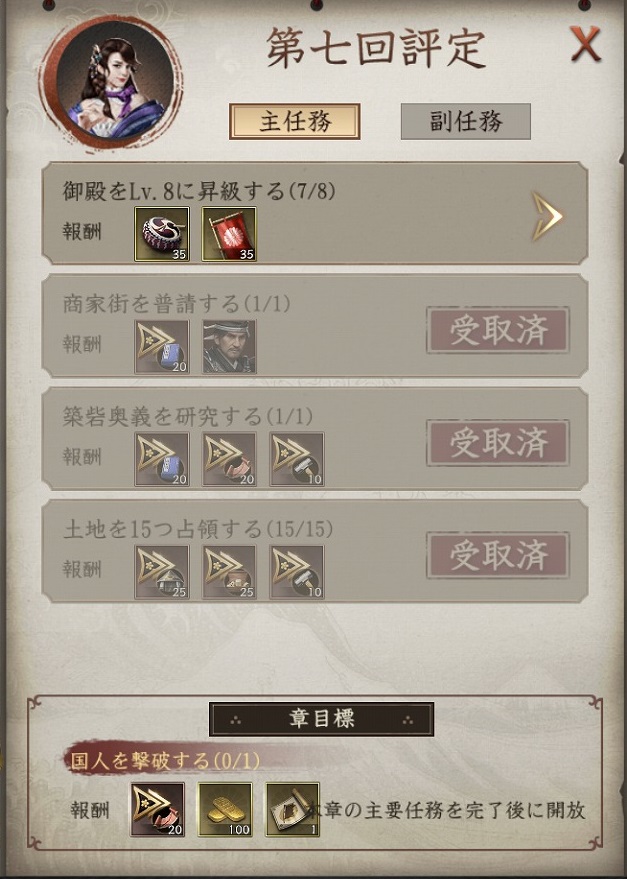Screen dimensions: 627x879
Task: Select the samurai general reward portrait
Action: (229, 346)
